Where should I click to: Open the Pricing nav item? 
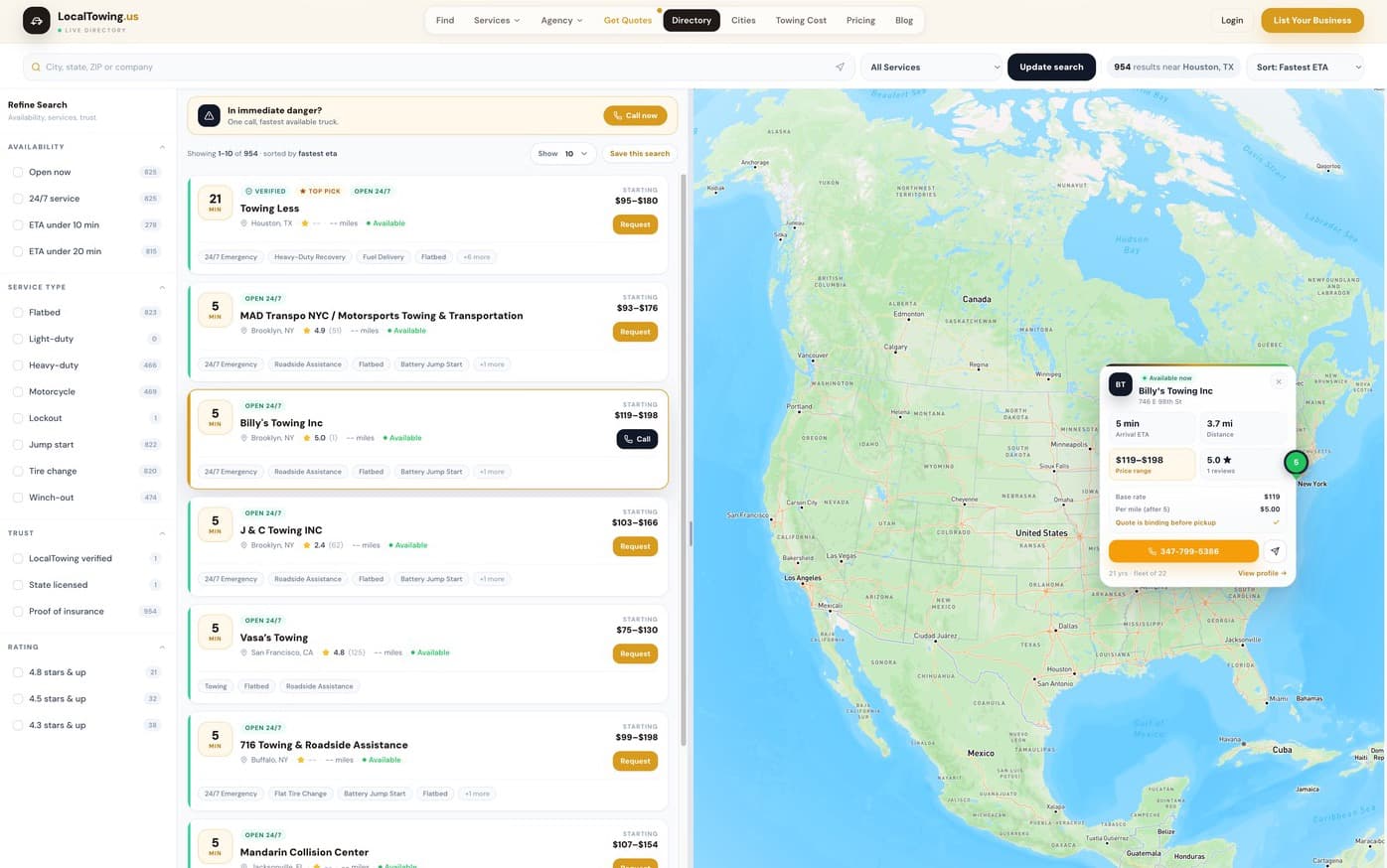click(860, 20)
